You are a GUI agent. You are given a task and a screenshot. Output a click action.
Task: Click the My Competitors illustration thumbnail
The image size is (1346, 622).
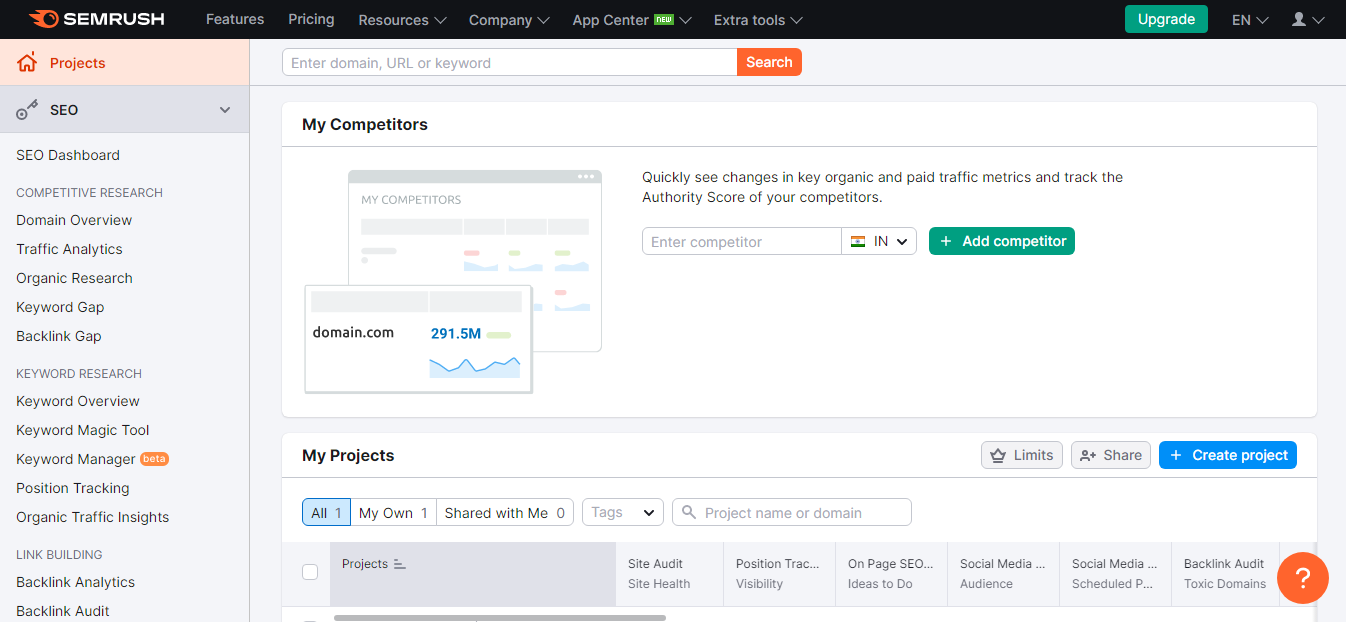453,281
